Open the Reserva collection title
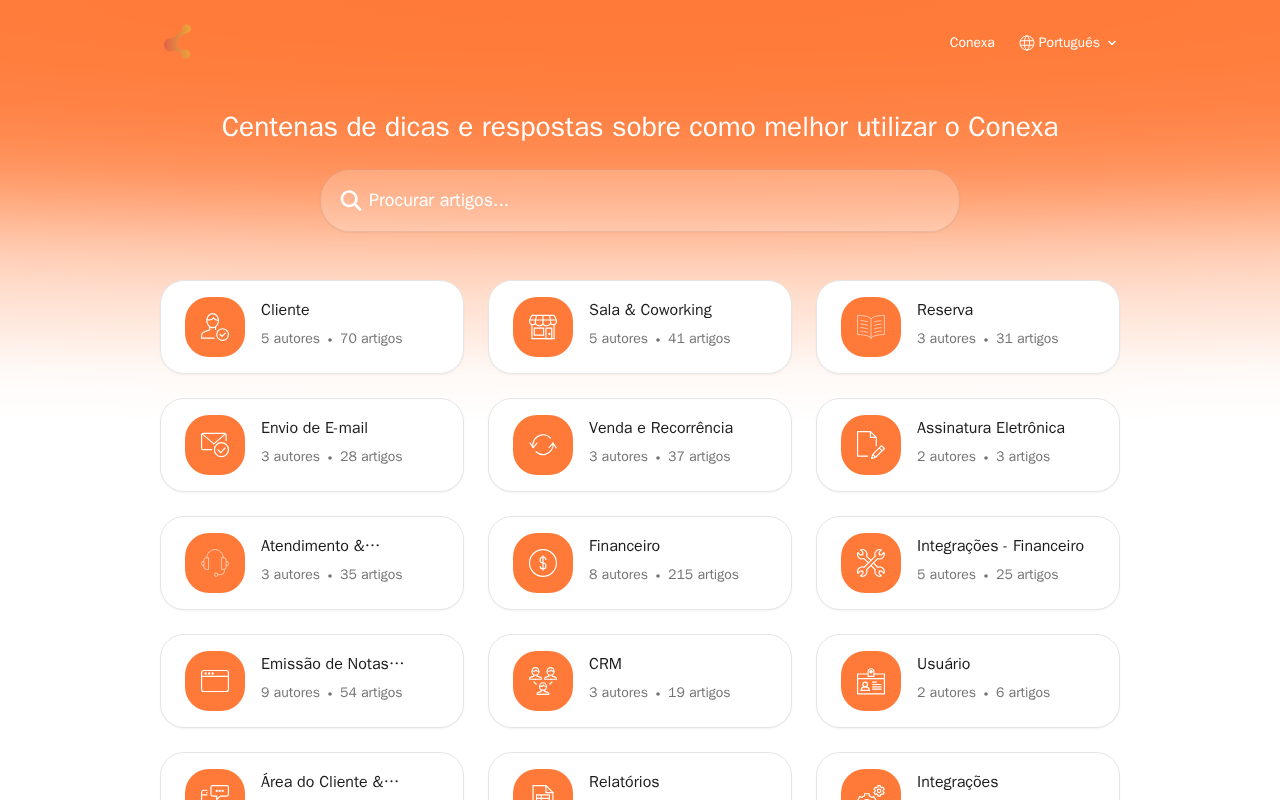This screenshot has width=1280, height=800. coord(945,310)
